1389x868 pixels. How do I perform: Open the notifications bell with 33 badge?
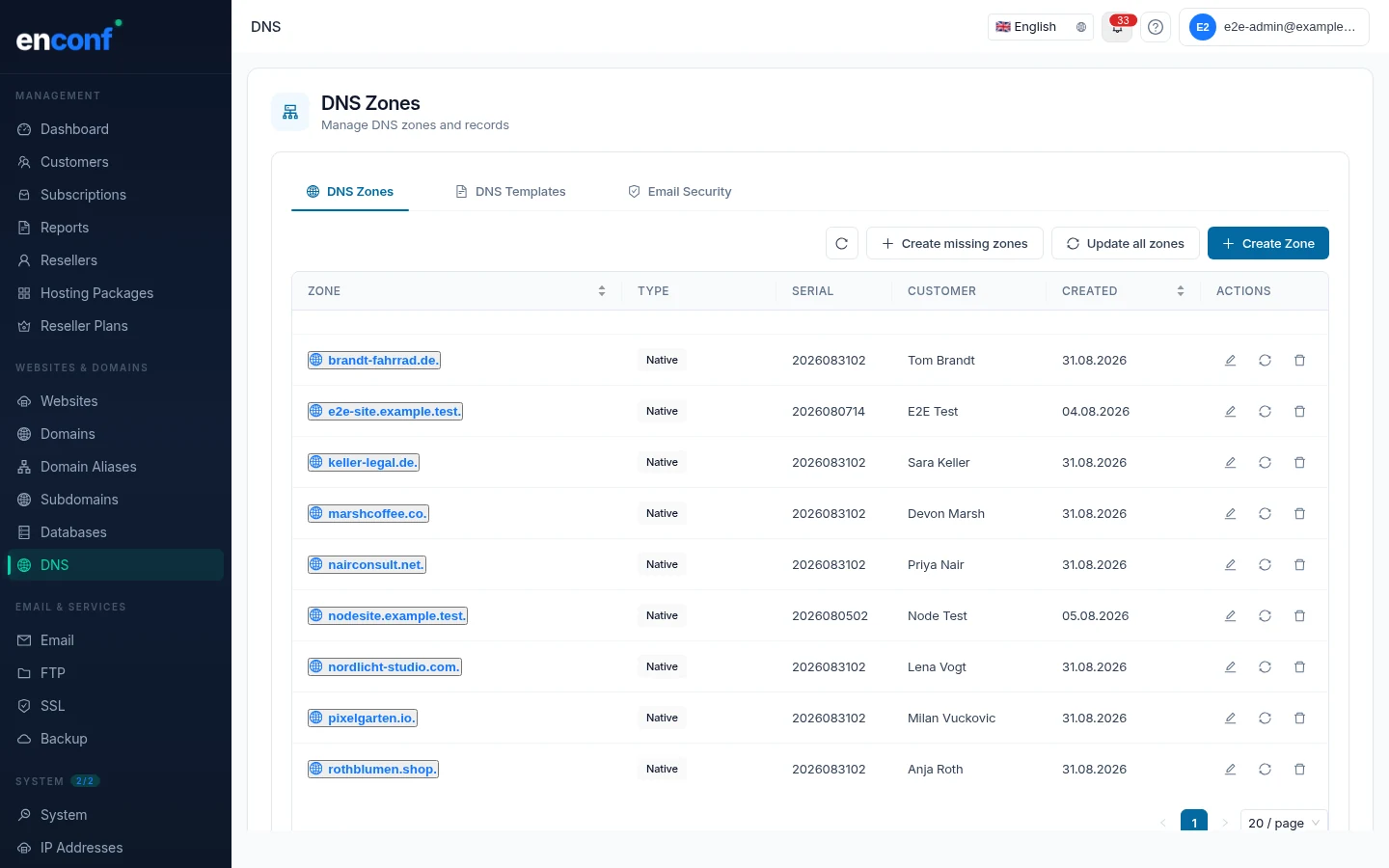click(1117, 27)
